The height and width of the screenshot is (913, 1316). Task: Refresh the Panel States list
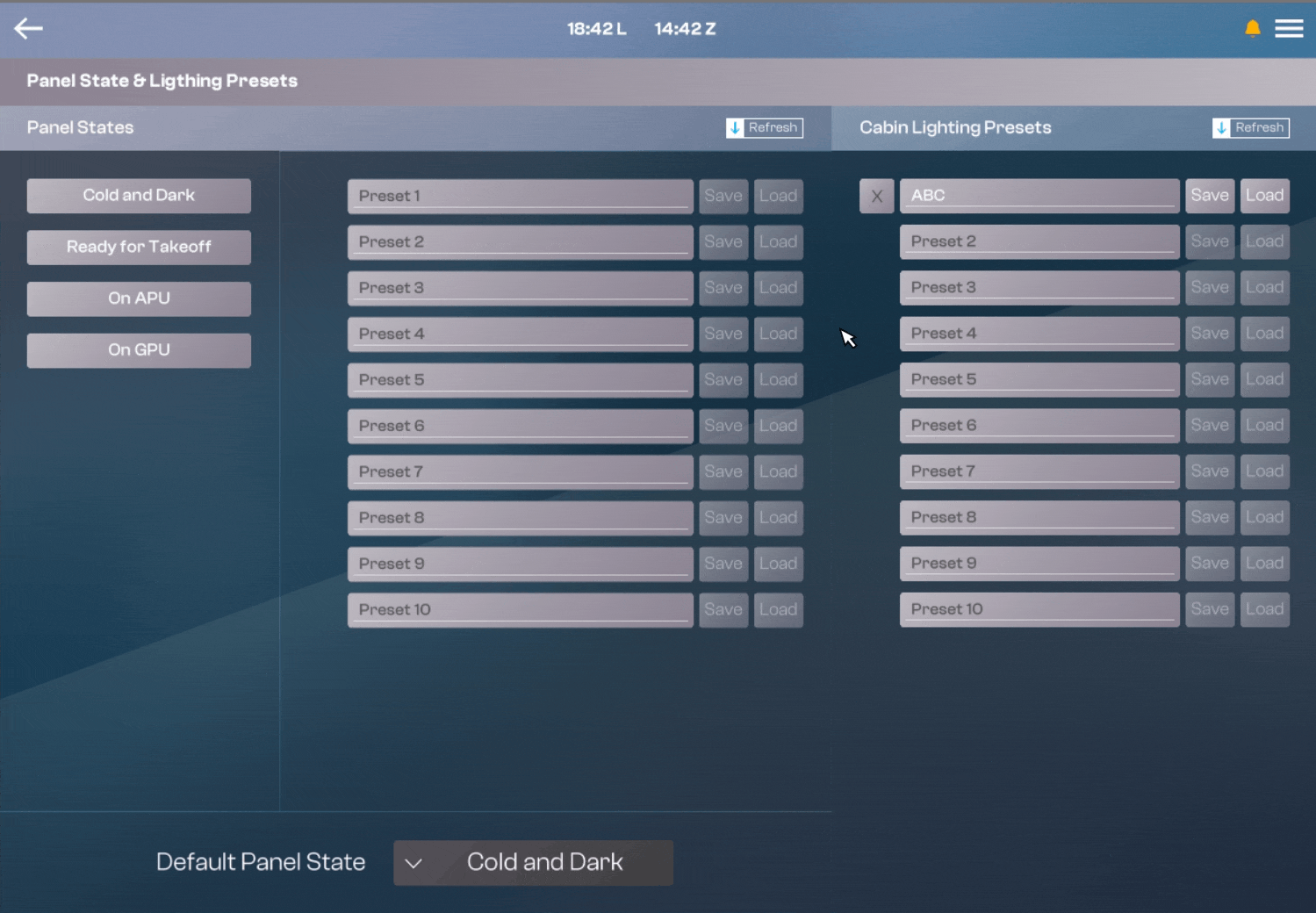tap(765, 128)
